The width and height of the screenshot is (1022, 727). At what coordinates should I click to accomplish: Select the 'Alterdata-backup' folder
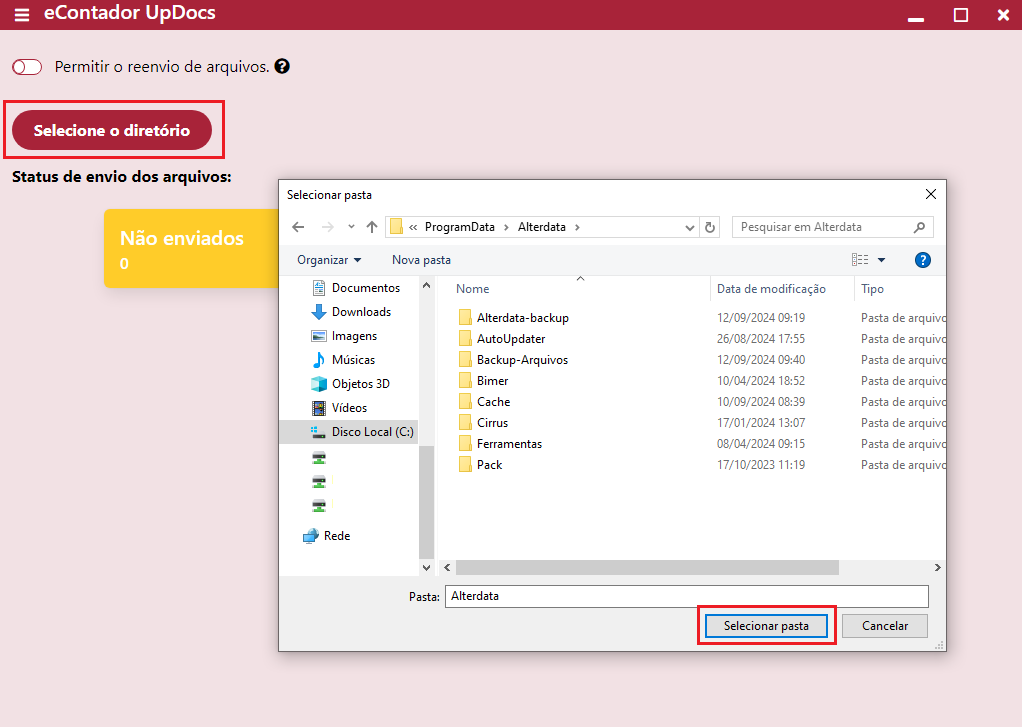tap(523, 318)
